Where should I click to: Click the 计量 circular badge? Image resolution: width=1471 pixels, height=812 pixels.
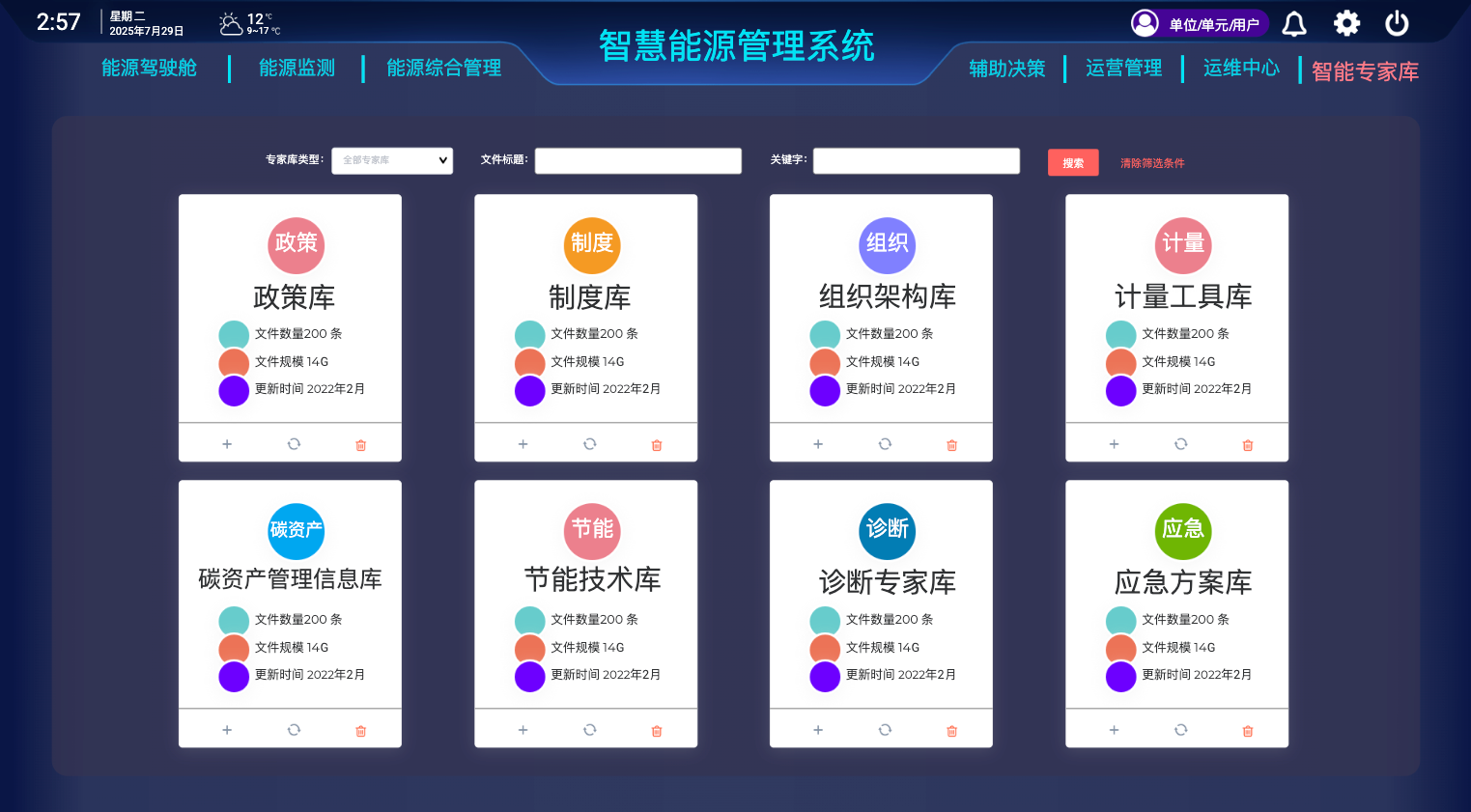coord(1183,245)
